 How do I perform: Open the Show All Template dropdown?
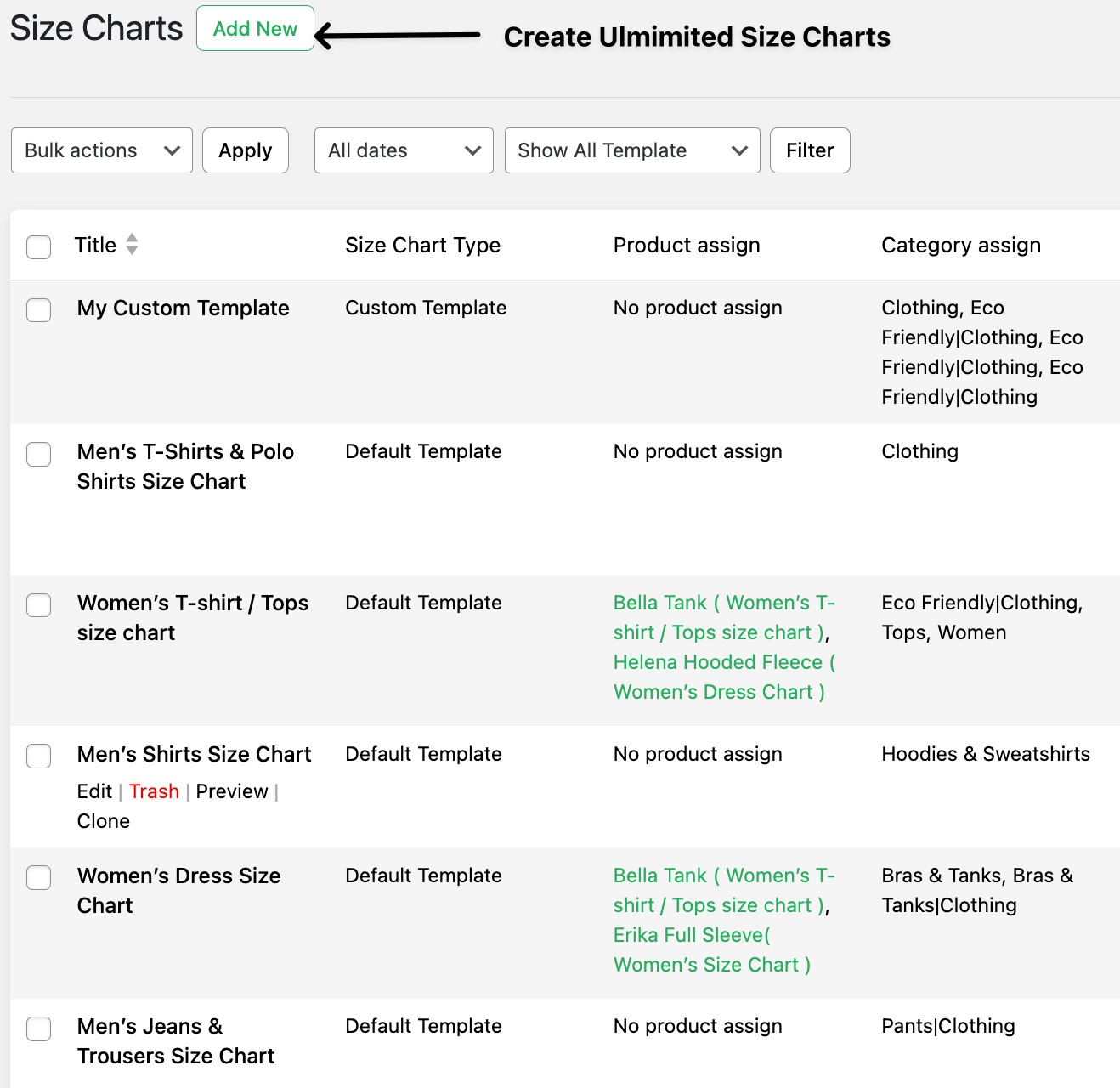click(631, 150)
